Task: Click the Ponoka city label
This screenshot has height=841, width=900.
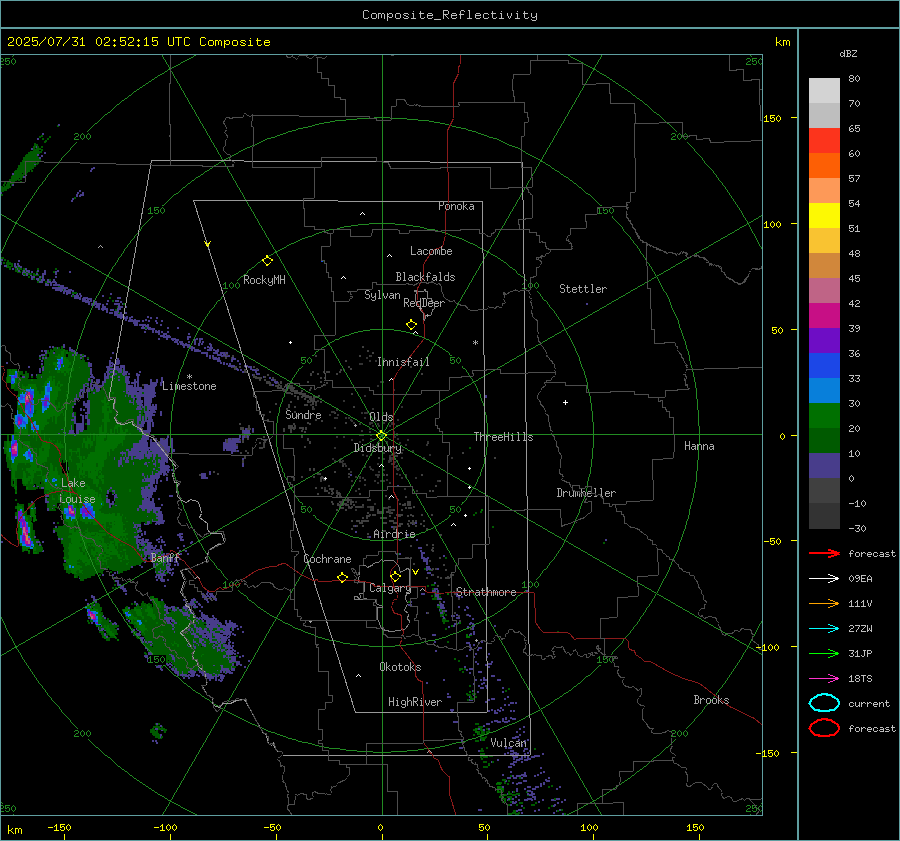Action: [456, 206]
